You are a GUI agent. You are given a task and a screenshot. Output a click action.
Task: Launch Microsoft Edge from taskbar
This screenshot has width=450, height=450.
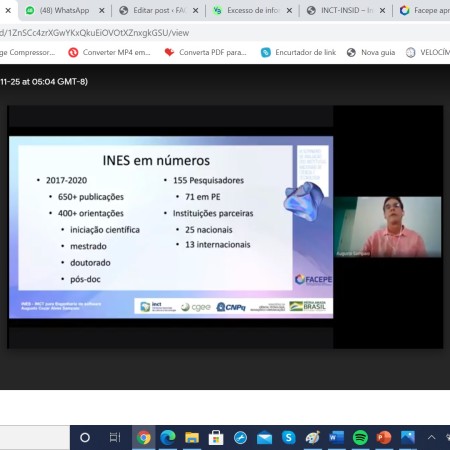(168, 437)
